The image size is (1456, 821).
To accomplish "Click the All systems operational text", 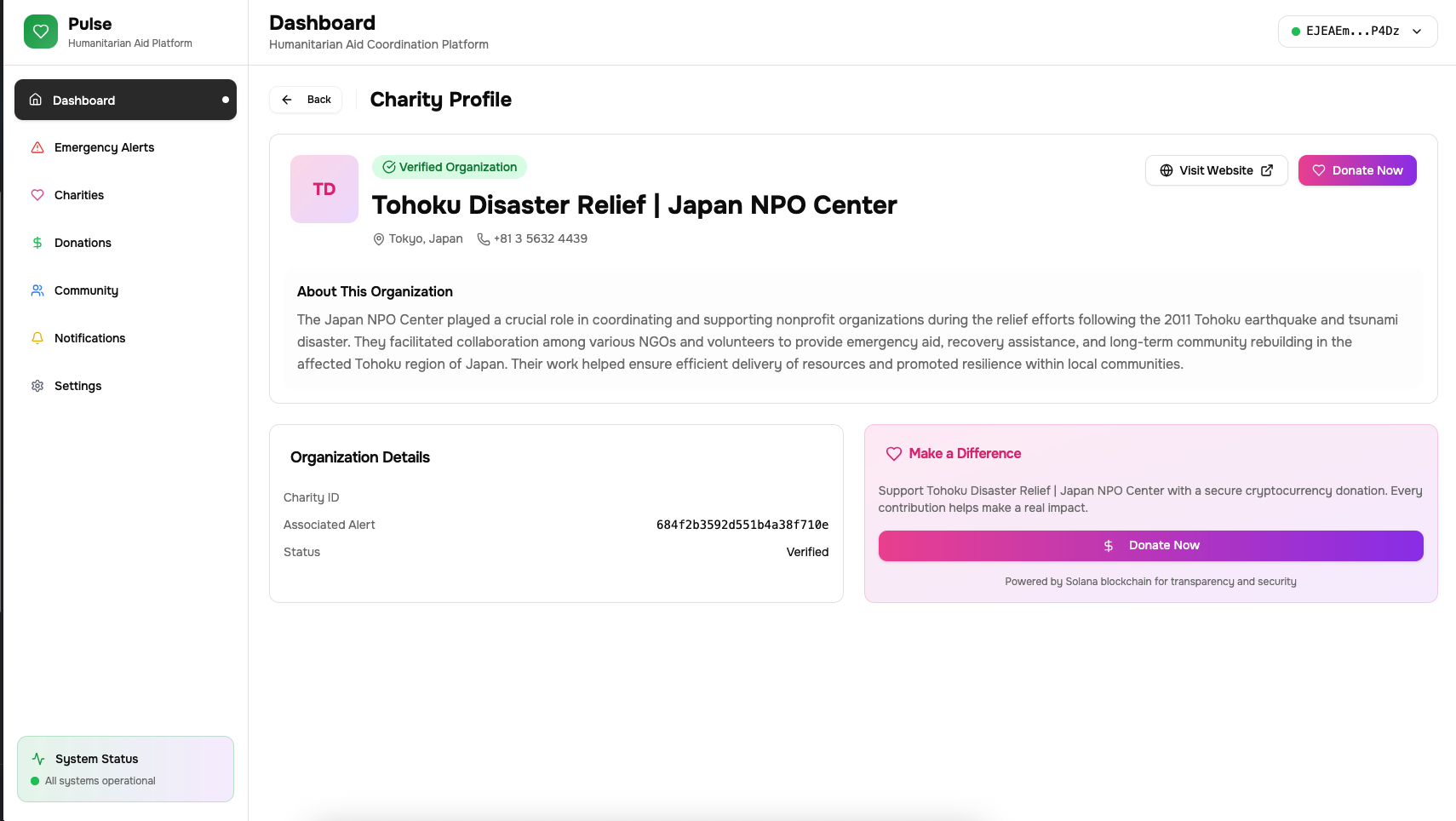I will tap(100, 781).
